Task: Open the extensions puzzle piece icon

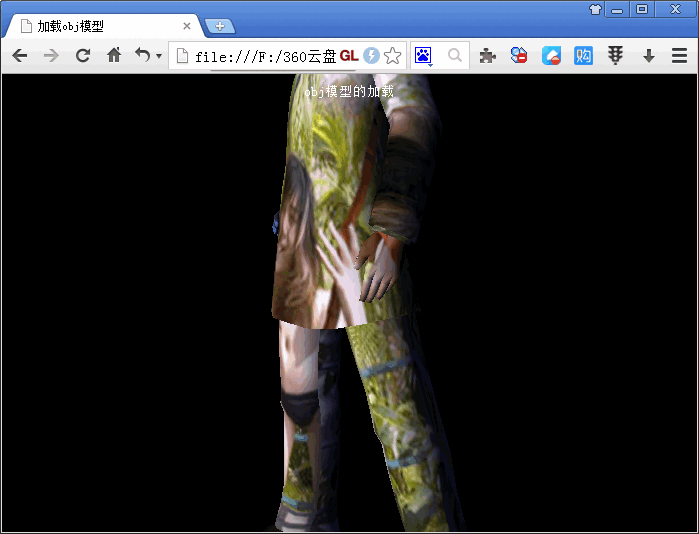Action: click(x=488, y=56)
